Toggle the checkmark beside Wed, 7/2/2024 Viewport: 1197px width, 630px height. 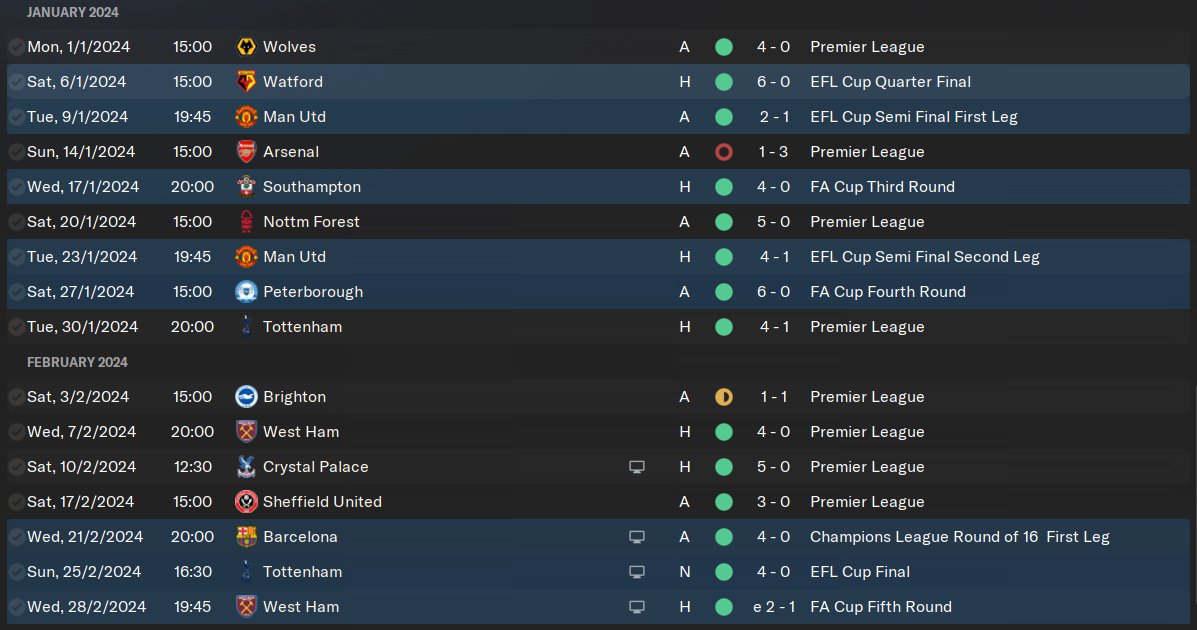tap(16, 432)
